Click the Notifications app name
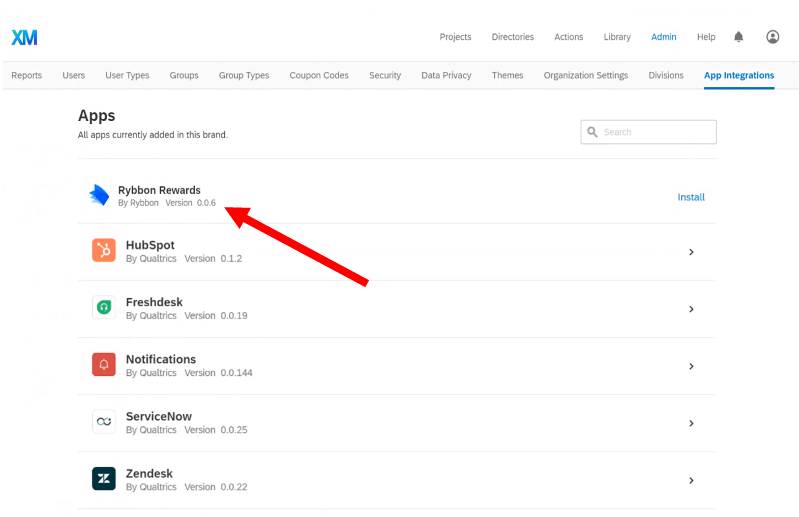799x517 pixels. pyautogui.click(x=161, y=359)
